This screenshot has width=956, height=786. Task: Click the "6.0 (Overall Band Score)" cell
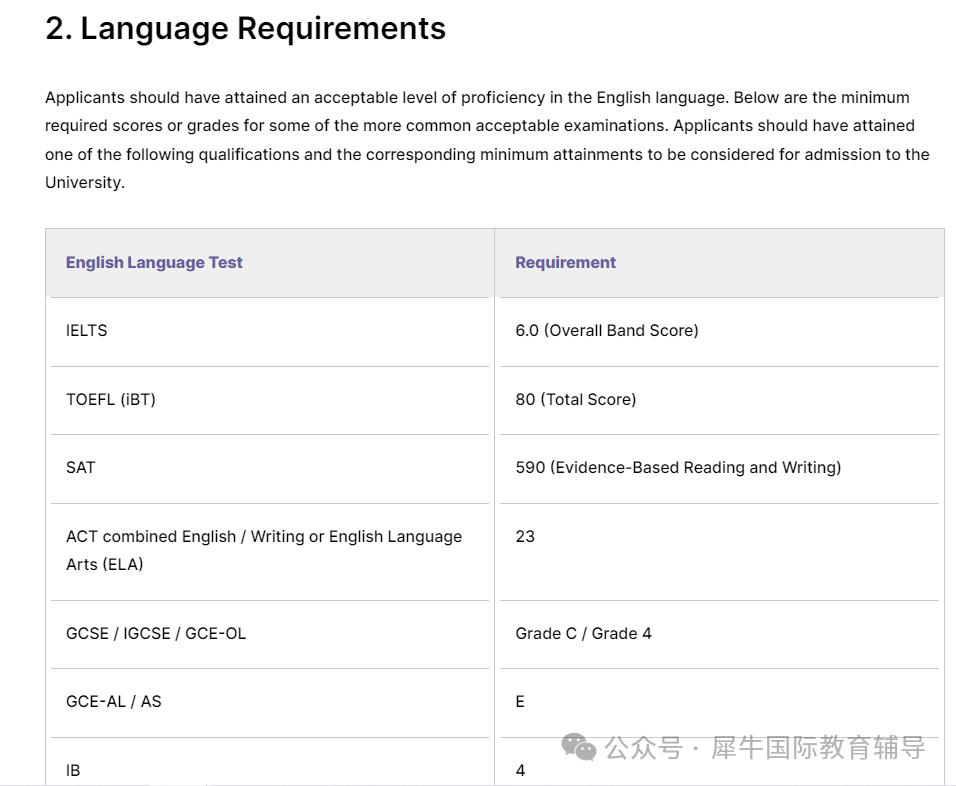606,330
